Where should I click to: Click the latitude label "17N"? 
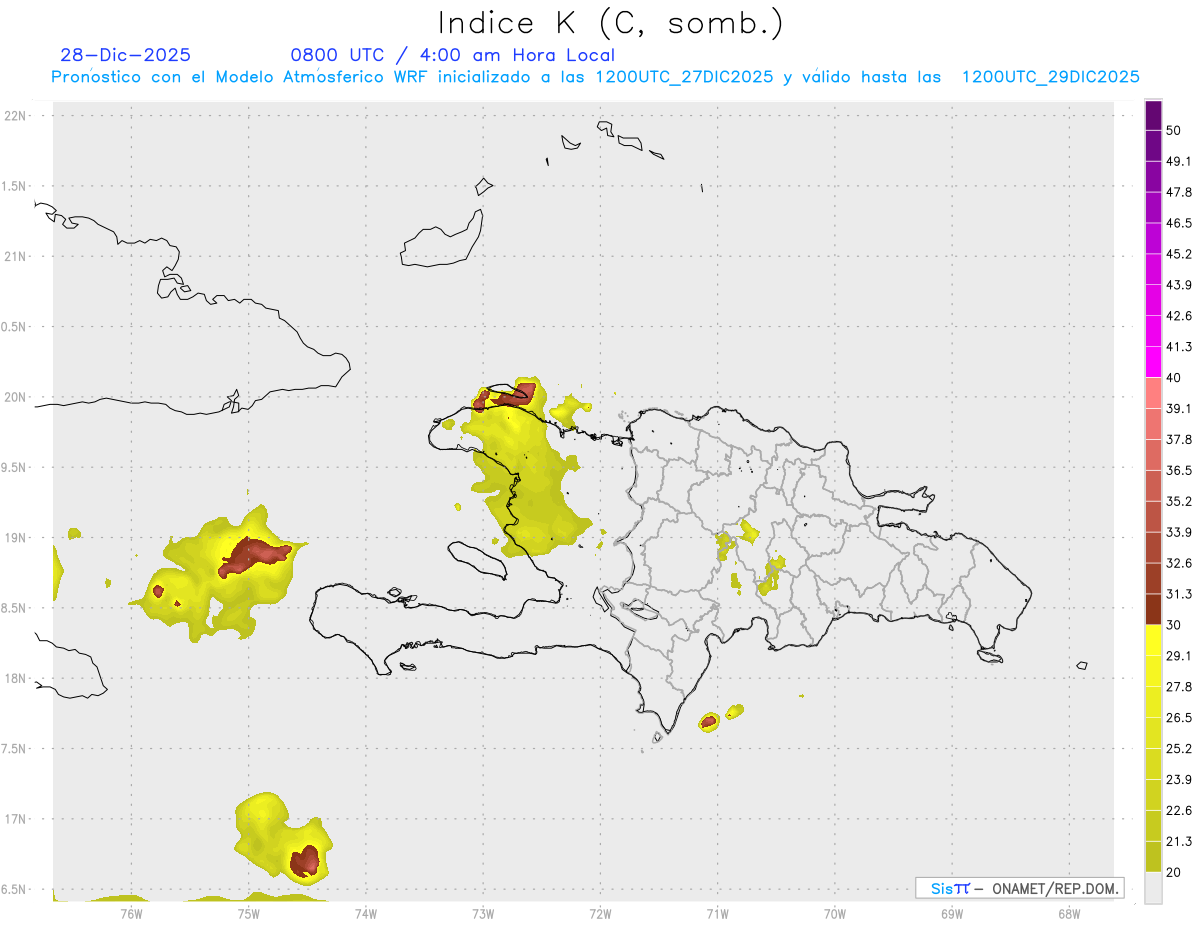16,820
